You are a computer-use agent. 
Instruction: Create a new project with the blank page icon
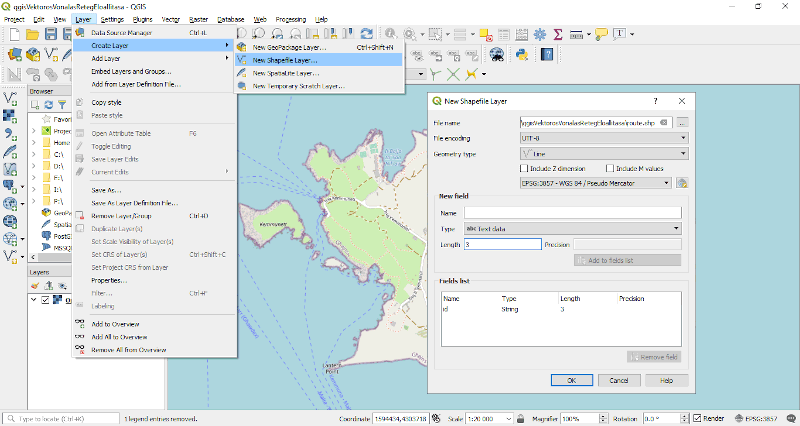coord(15,34)
